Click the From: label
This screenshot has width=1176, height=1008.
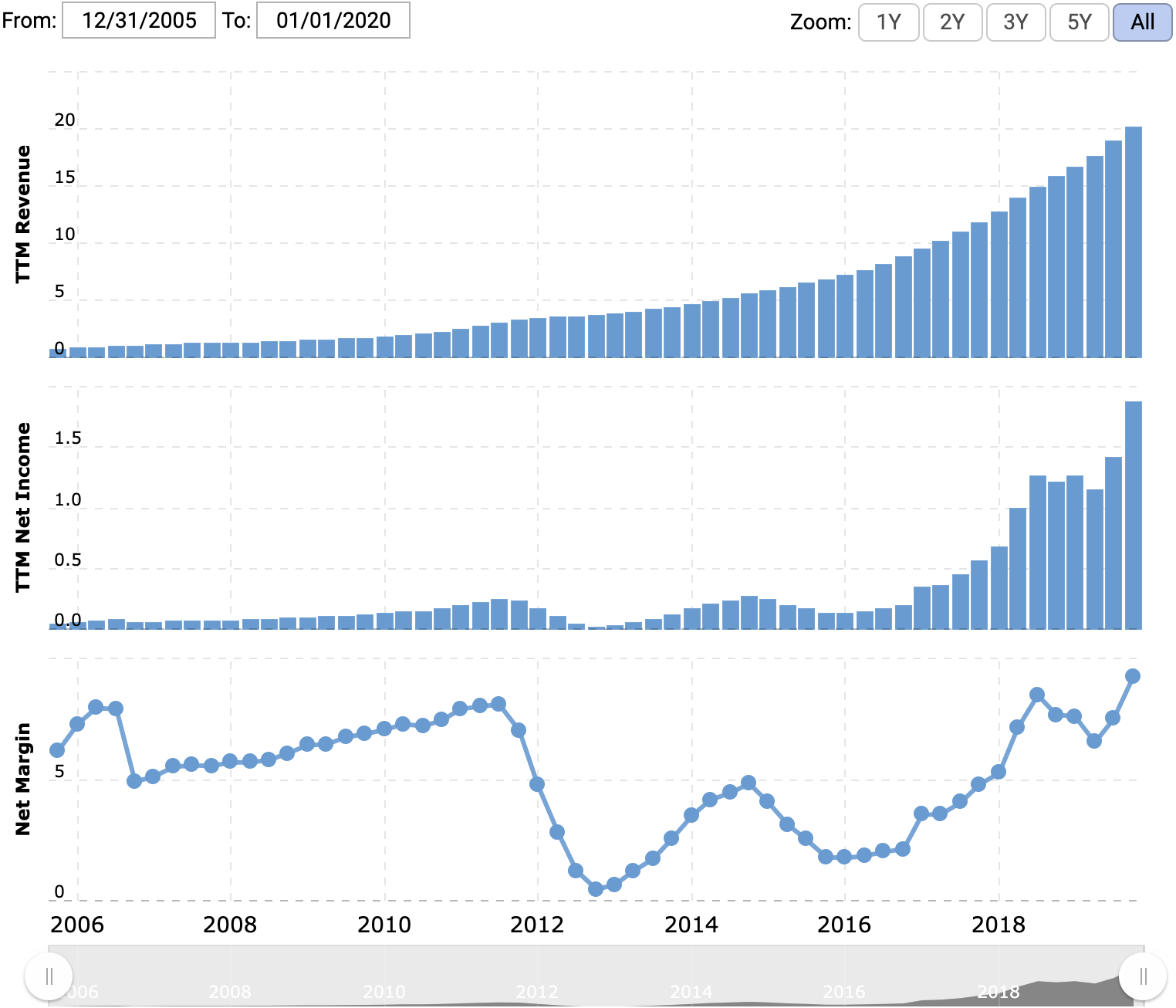[x=29, y=20]
